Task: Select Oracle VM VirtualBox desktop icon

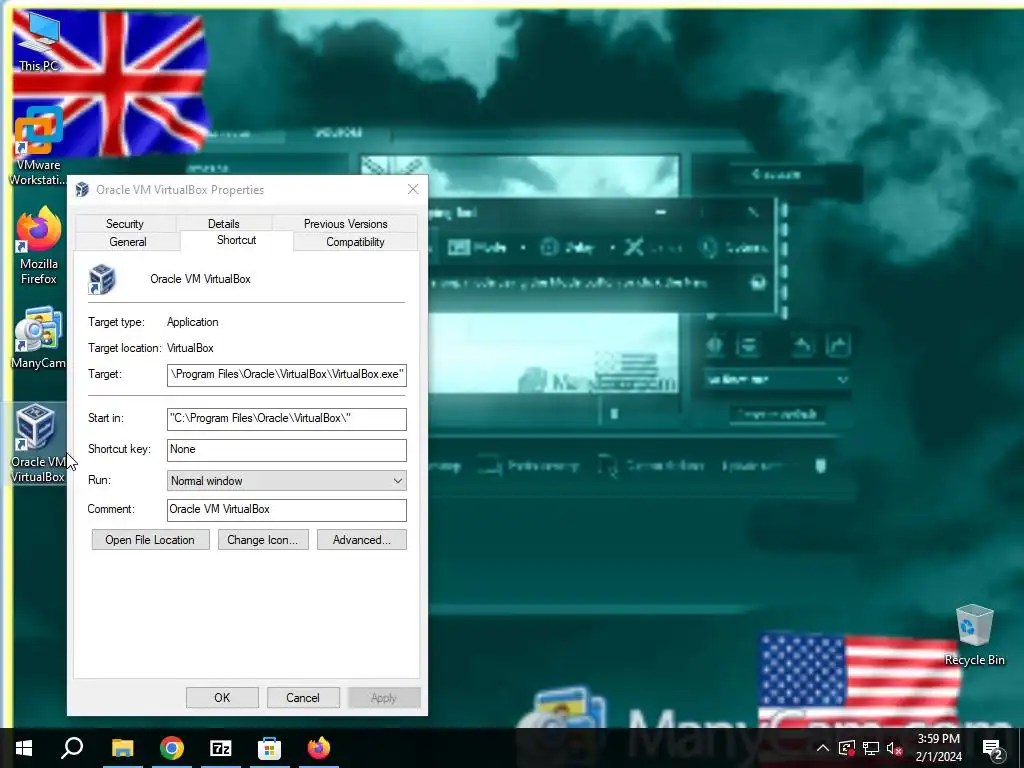Action: [38, 444]
